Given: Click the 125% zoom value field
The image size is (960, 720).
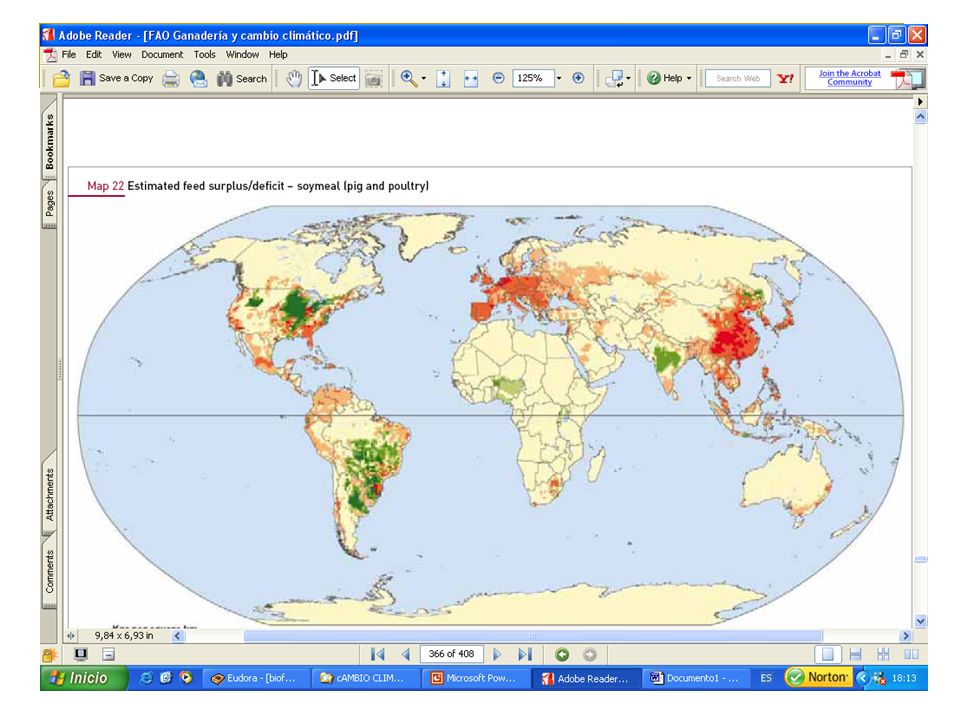Looking at the screenshot, I should coord(532,78).
